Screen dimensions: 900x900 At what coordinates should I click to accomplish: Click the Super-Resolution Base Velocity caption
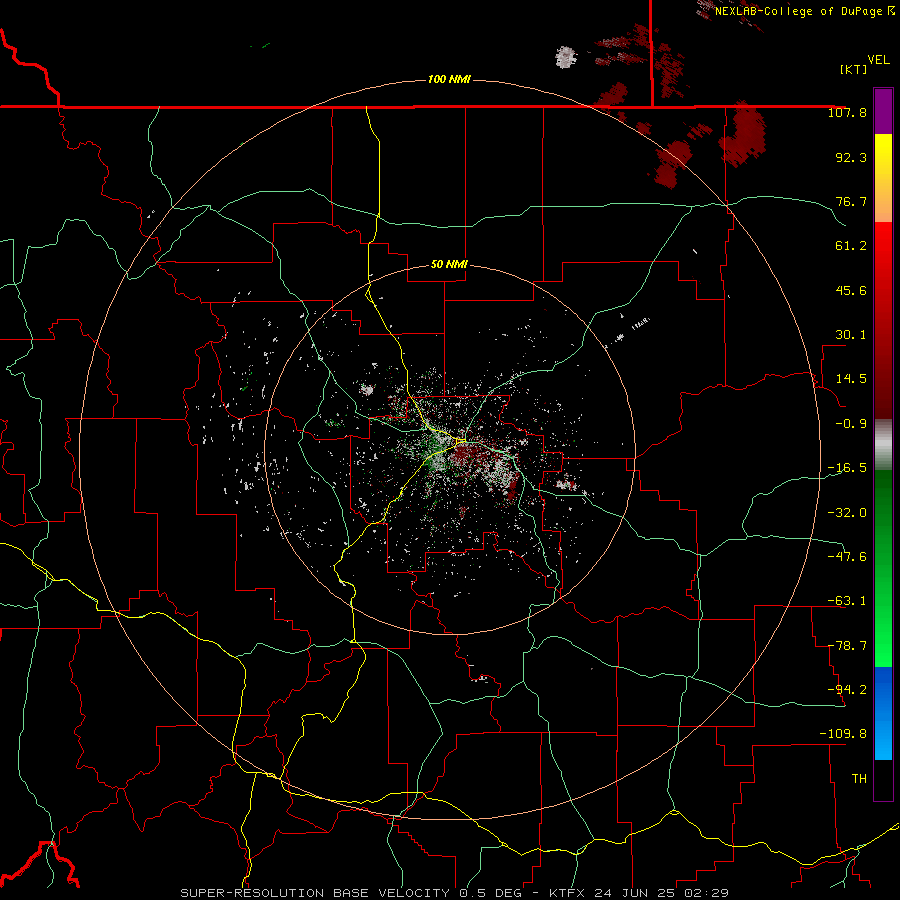coord(454,893)
